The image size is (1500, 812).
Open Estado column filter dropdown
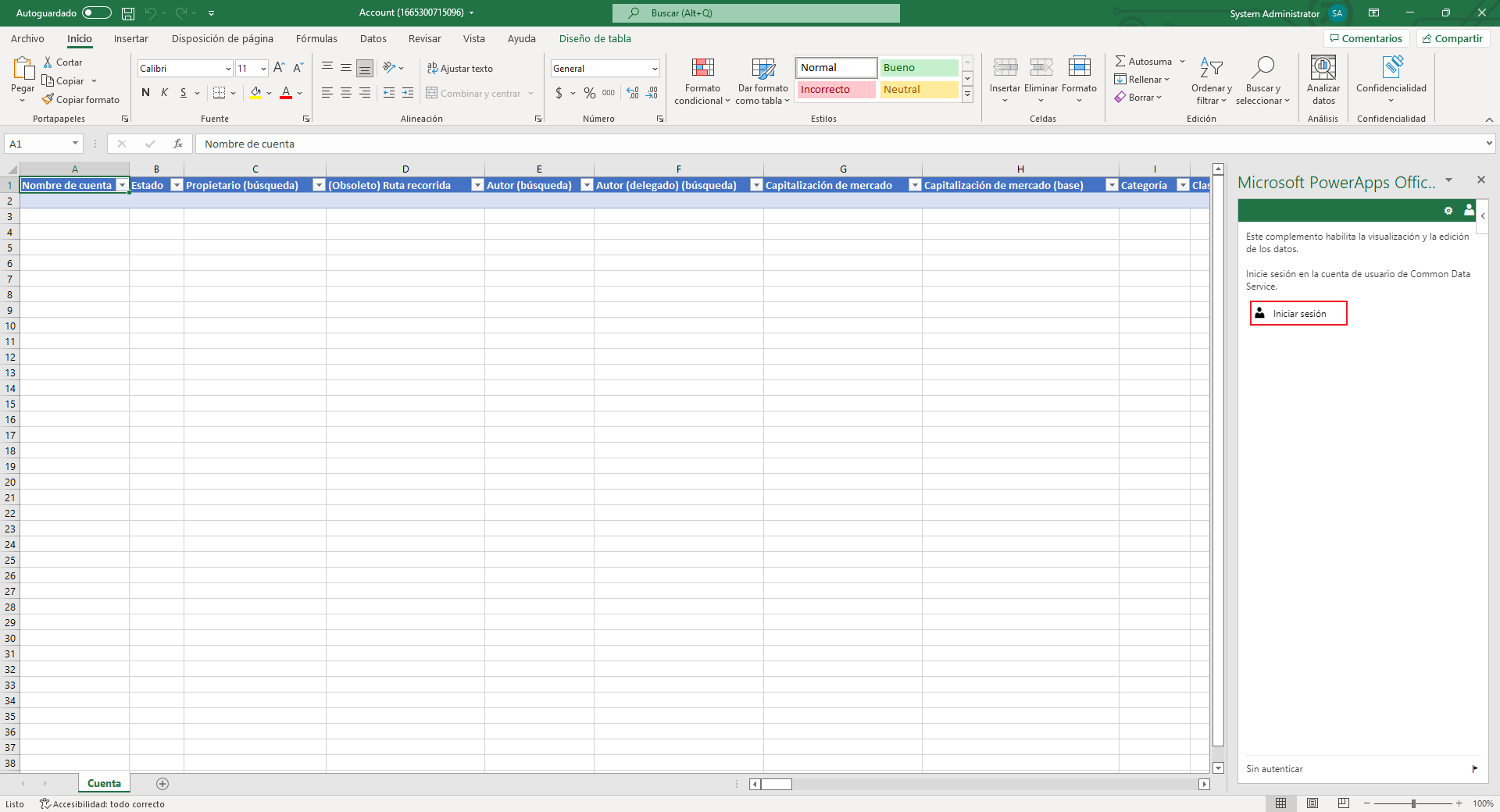tap(177, 185)
